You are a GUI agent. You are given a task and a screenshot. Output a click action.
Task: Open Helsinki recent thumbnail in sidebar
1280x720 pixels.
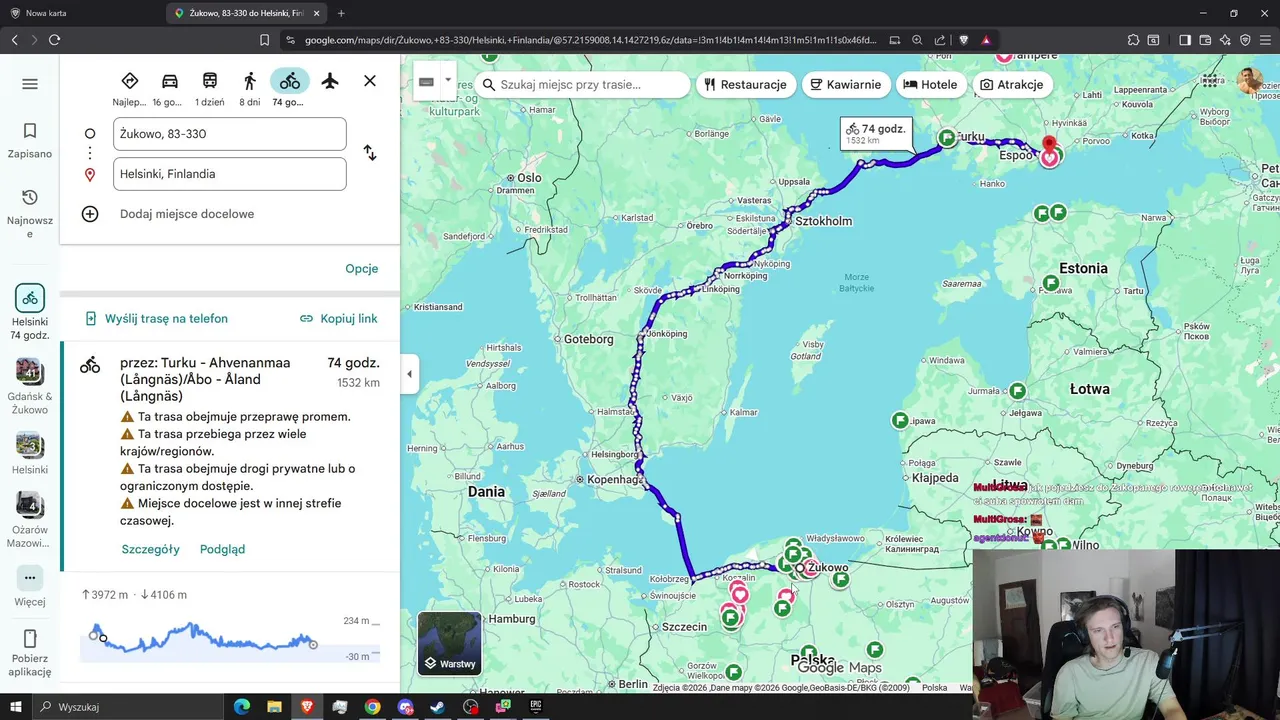(x=30, y=453)
